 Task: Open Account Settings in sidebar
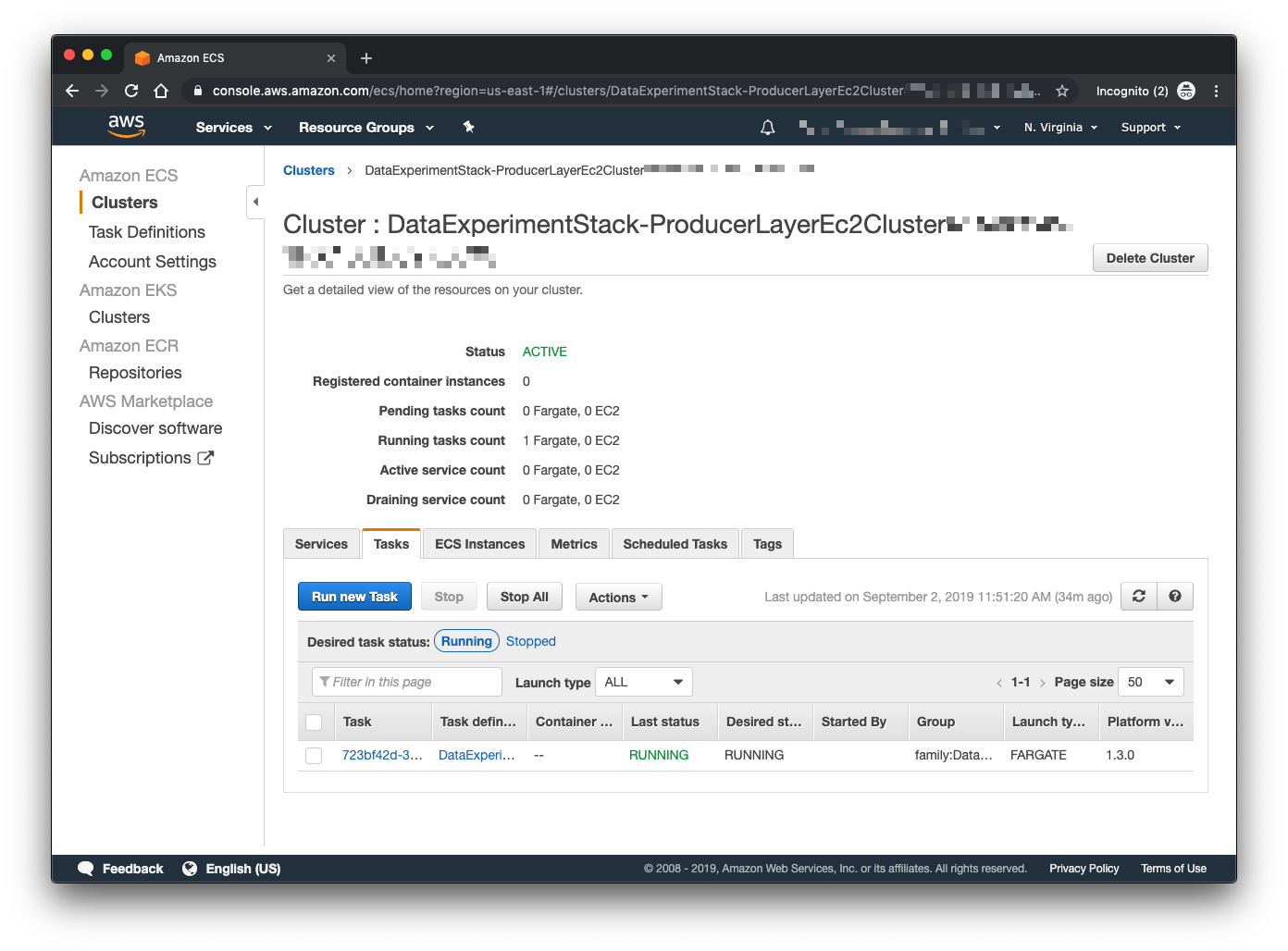[x=153, y=262]
